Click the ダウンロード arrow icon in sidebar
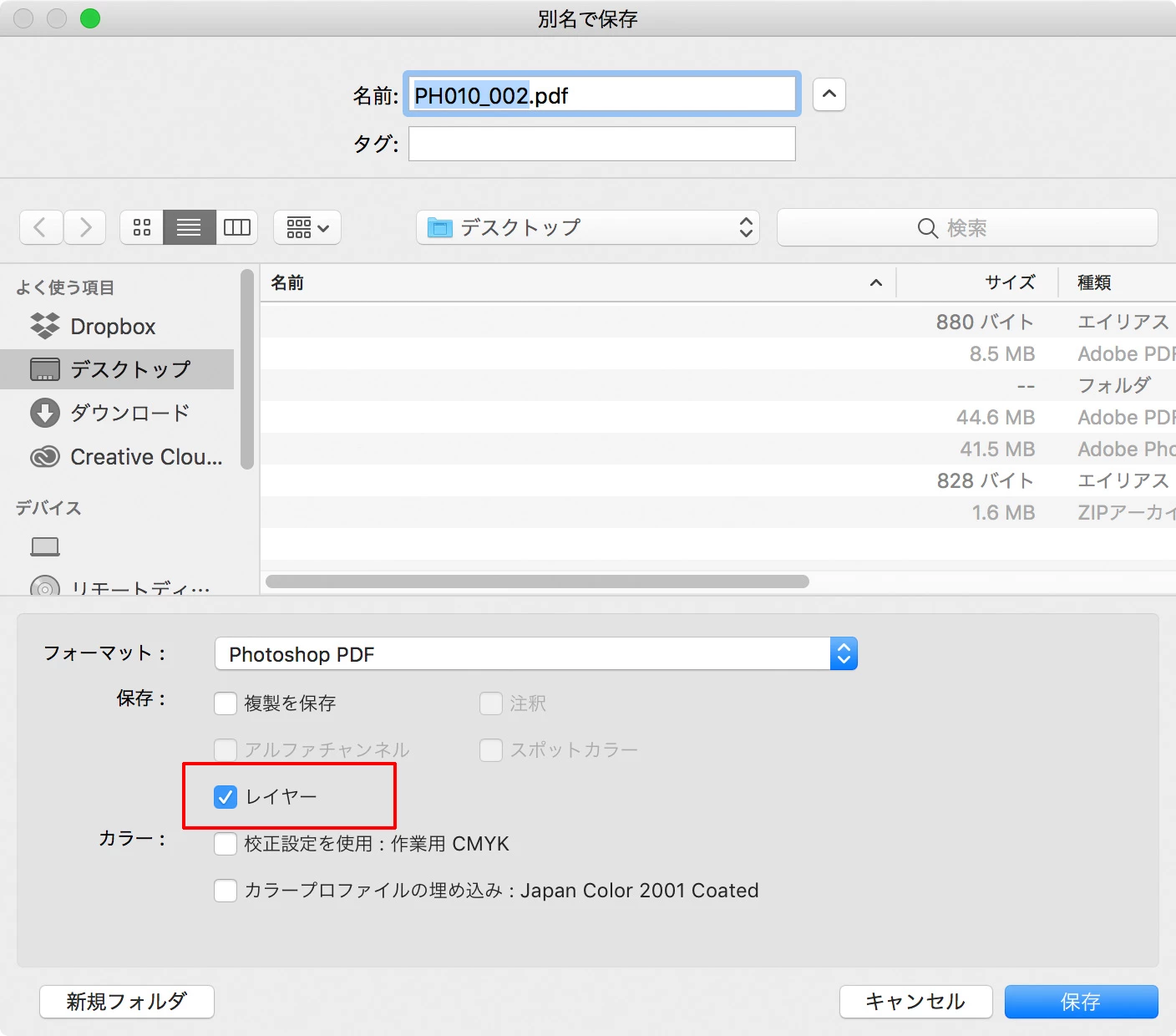The height and width of the screenshot is (1036, 1176). (44, 413)
